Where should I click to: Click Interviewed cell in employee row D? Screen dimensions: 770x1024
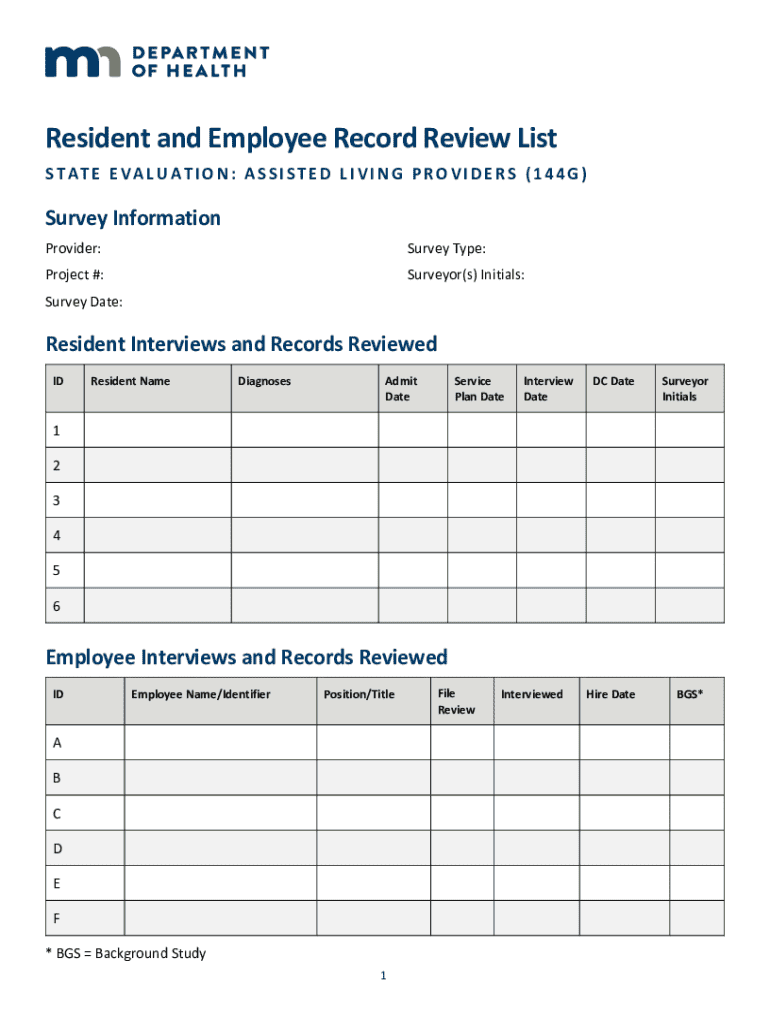point(536,848)
